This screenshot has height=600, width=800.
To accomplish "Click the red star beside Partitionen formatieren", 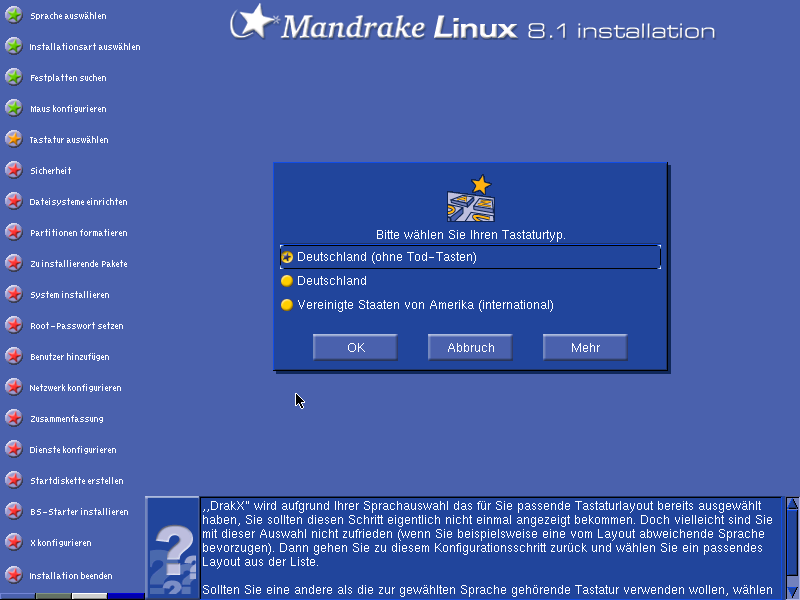I will click(14, 233).
